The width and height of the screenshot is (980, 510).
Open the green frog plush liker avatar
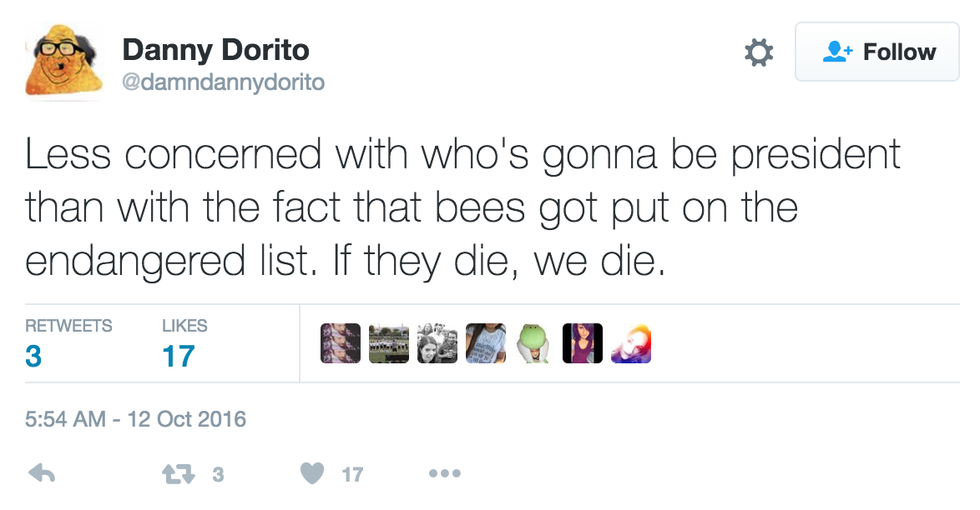(534, 343)
